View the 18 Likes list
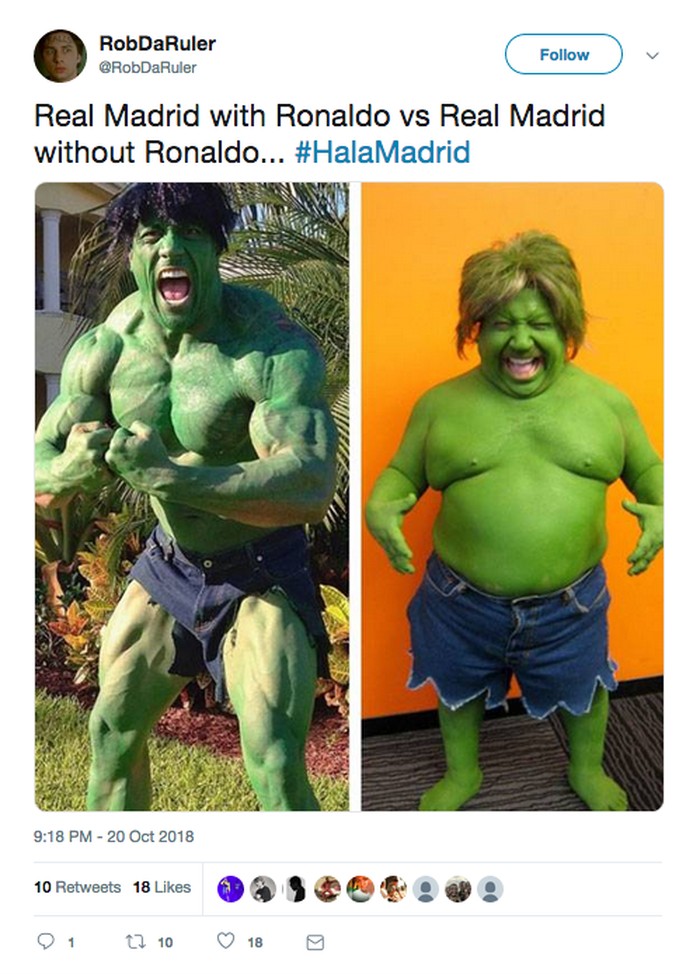Viewport: 700px width, 974px height. pyautogui.click(x=161, y=887)
